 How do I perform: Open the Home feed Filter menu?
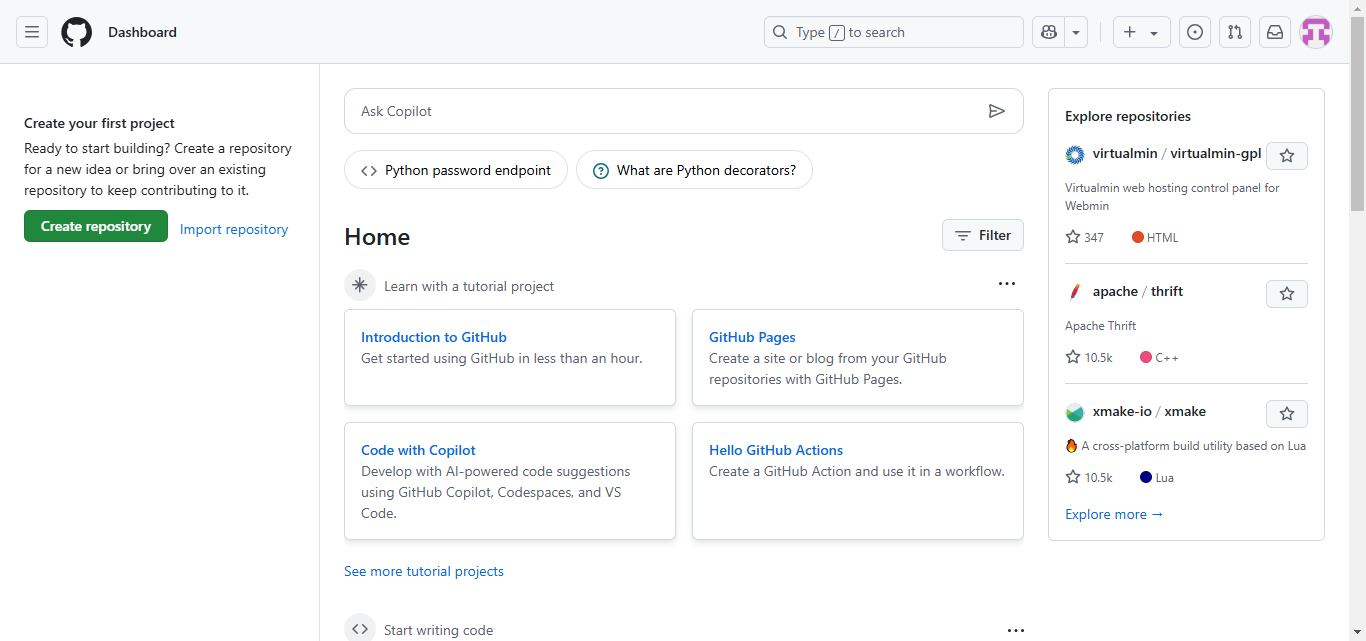[983, 235]
